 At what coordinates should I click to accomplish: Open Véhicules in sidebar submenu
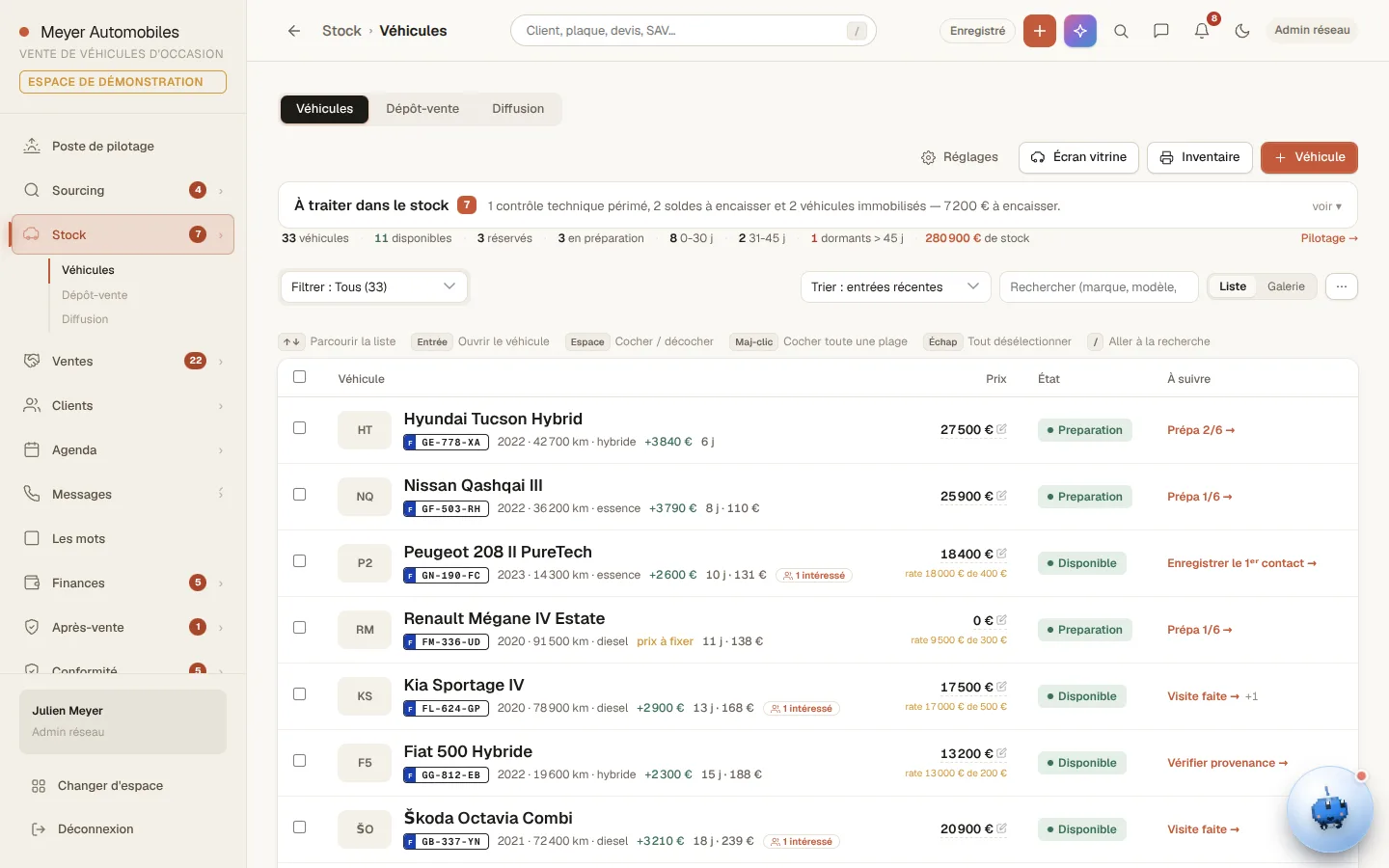point(88,270)
